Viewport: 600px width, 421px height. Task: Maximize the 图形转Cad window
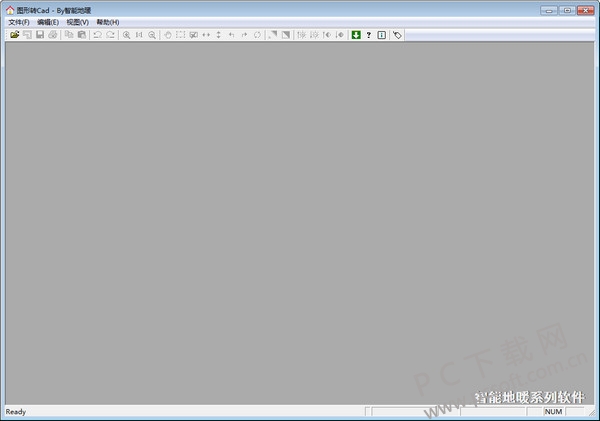tap(567, 10)
